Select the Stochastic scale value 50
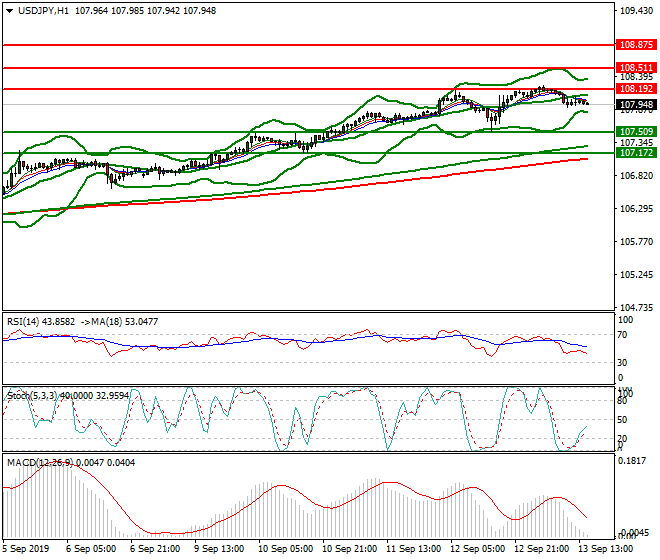660x560 pixels. pyautogui.click(x=622, y=420)
